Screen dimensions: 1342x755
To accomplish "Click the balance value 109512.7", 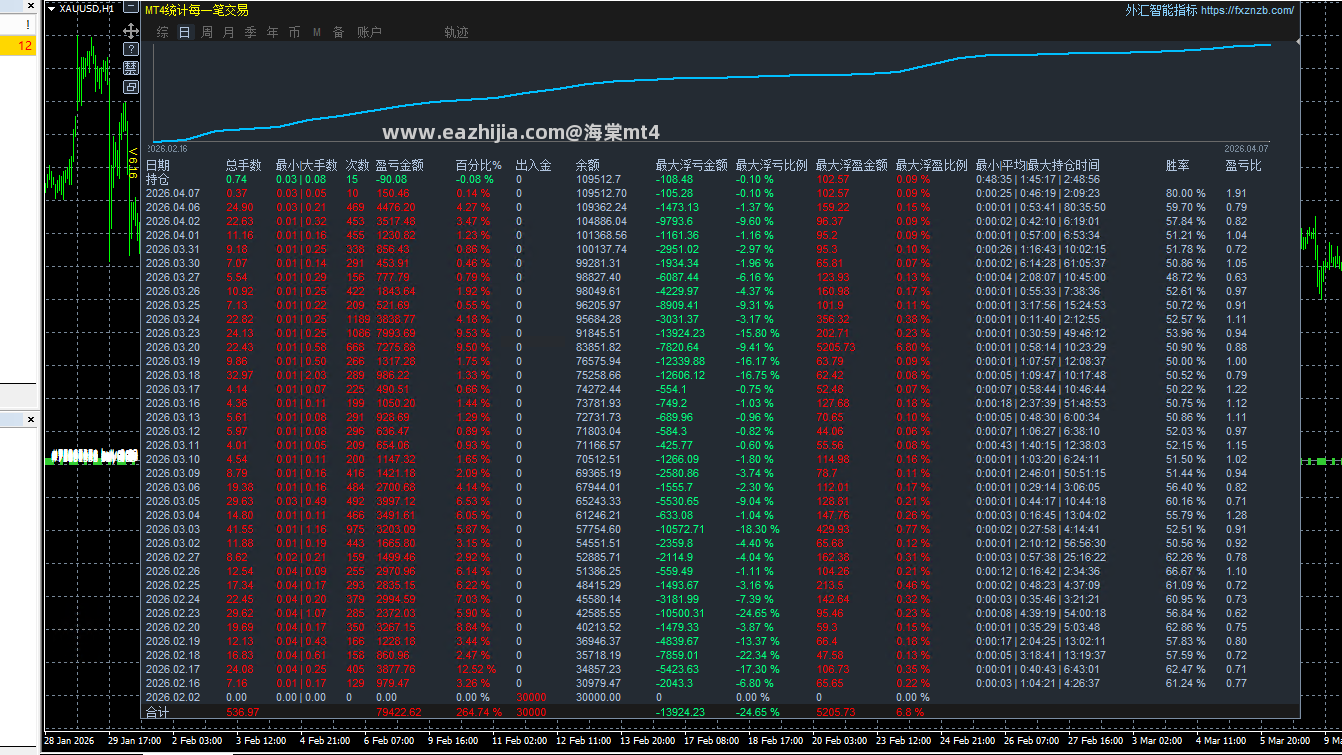I will tap(599, 179).
